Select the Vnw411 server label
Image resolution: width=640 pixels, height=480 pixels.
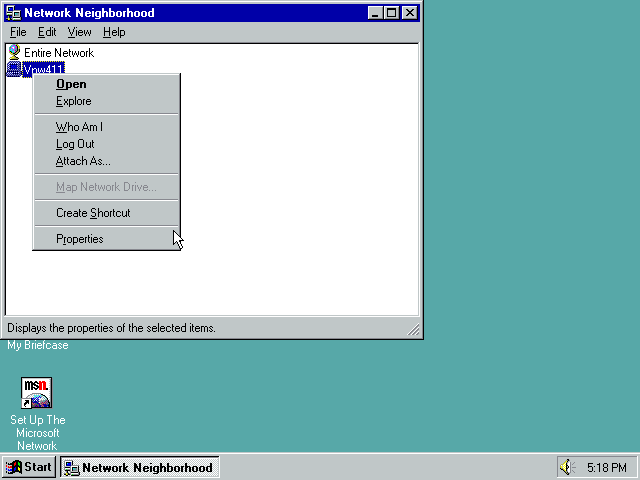coord(43,70)
